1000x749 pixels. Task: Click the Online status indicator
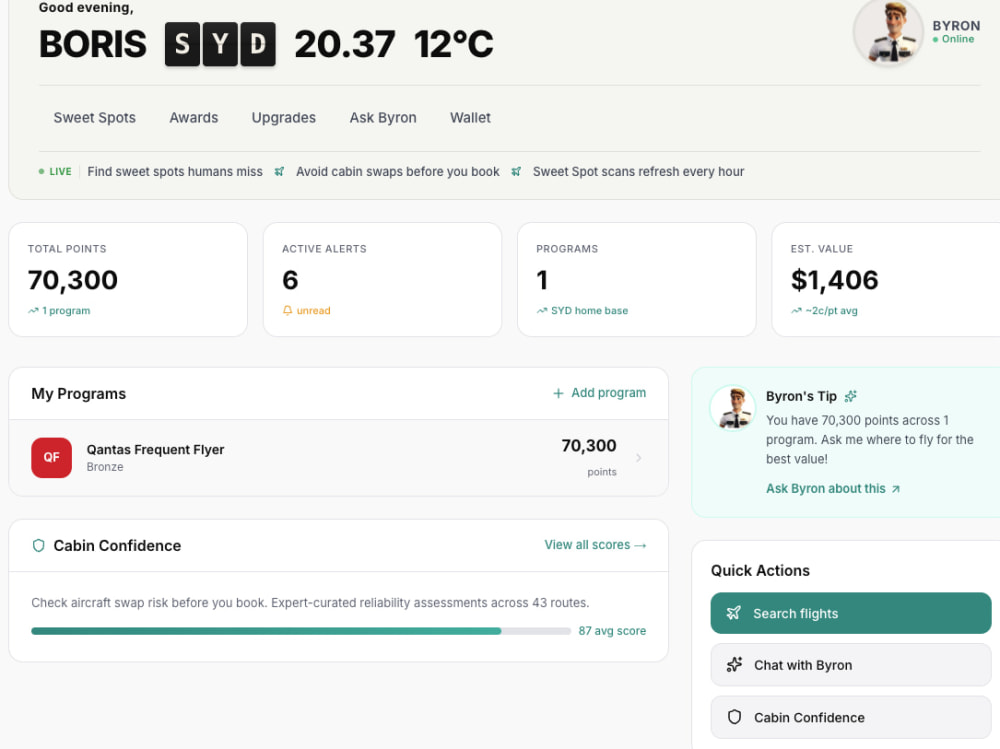953,39
